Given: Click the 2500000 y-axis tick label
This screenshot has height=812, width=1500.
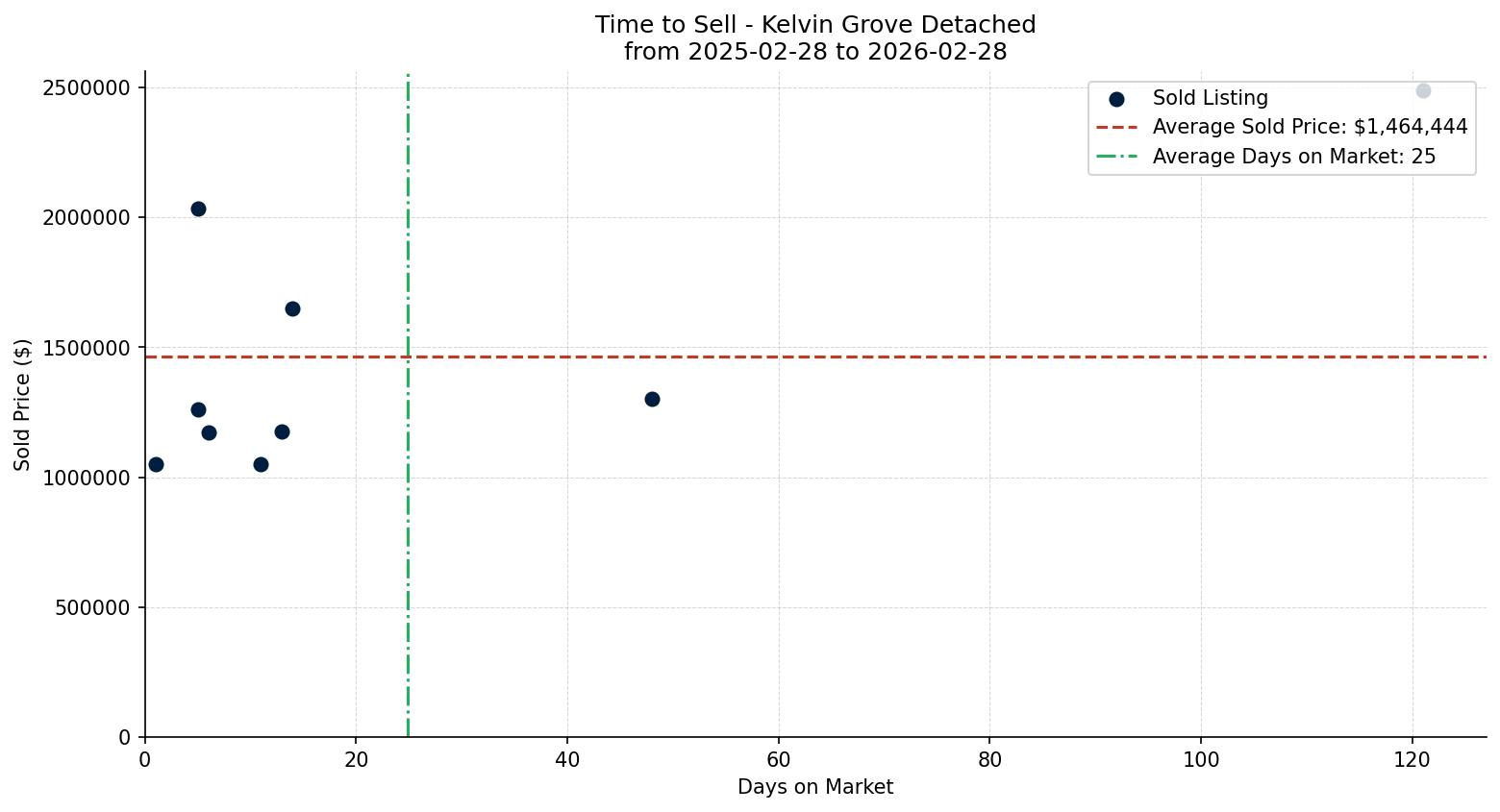Looking at the screenshot, I should point(84,88).
